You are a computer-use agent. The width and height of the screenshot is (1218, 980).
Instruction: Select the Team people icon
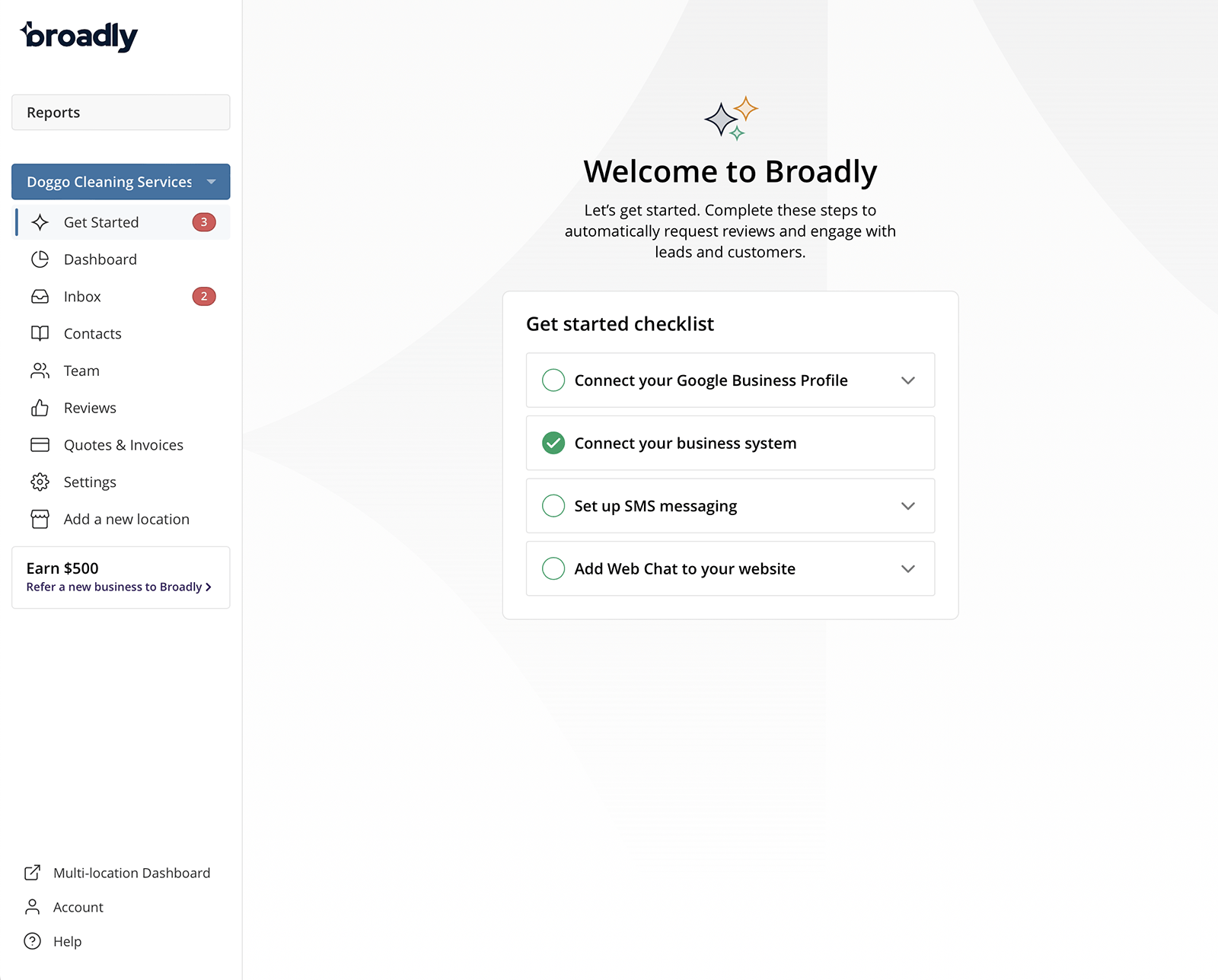pos(40,371)
